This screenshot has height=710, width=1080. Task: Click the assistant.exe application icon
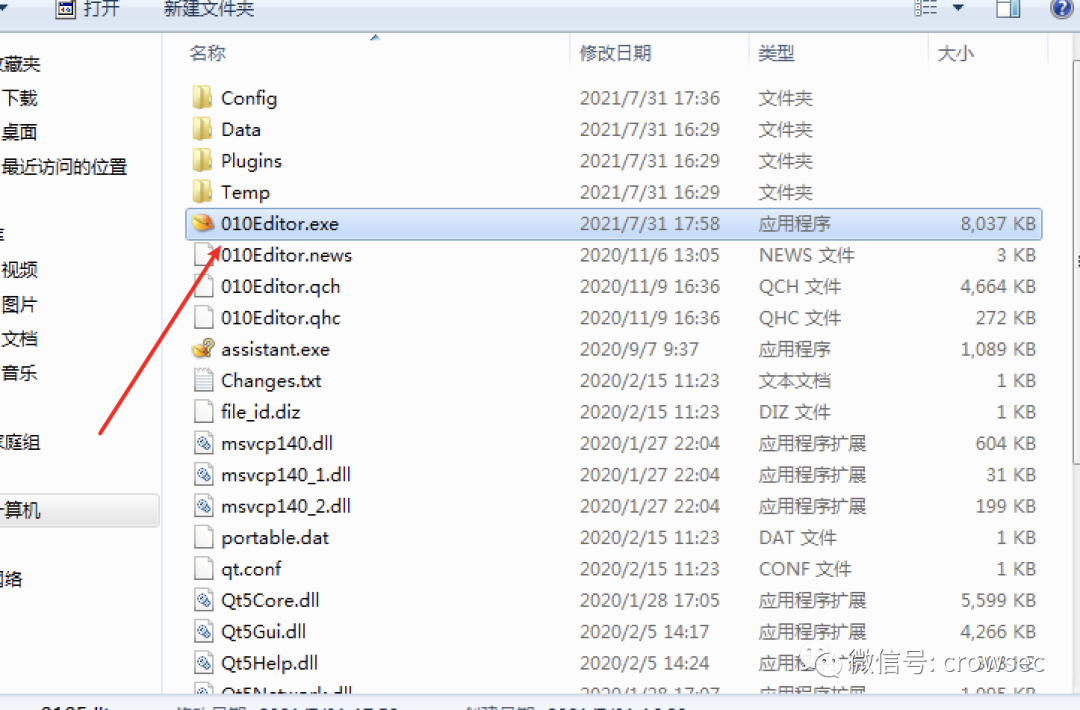tap(202, 349)
